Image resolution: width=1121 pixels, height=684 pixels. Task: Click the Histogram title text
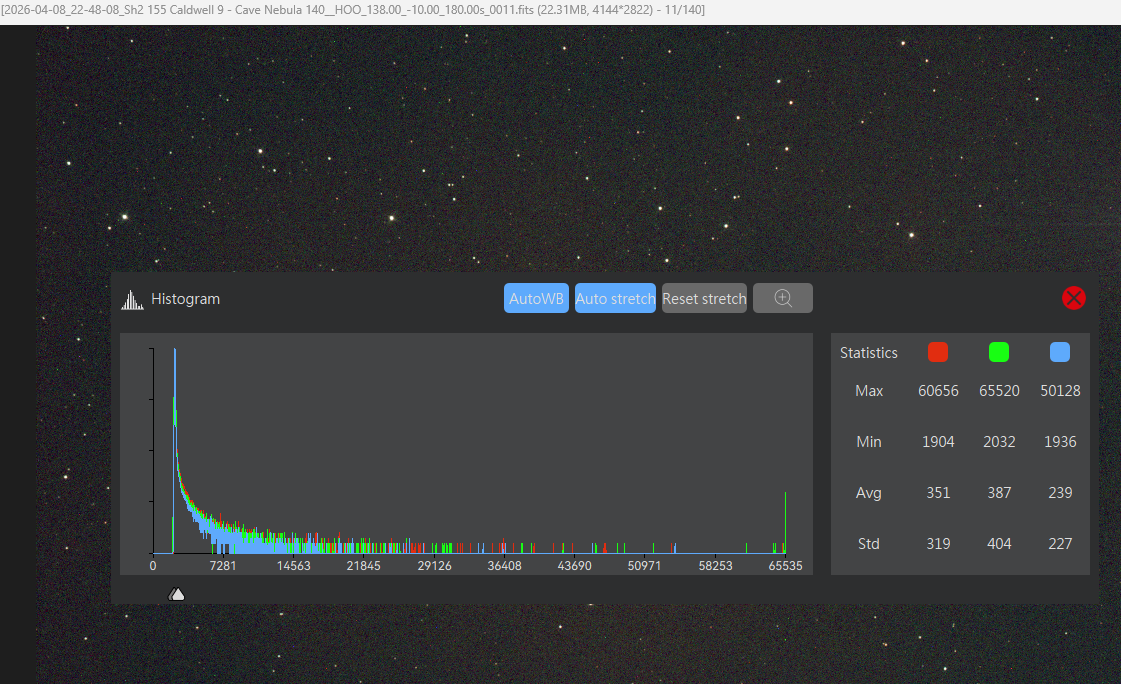[185, 299]
